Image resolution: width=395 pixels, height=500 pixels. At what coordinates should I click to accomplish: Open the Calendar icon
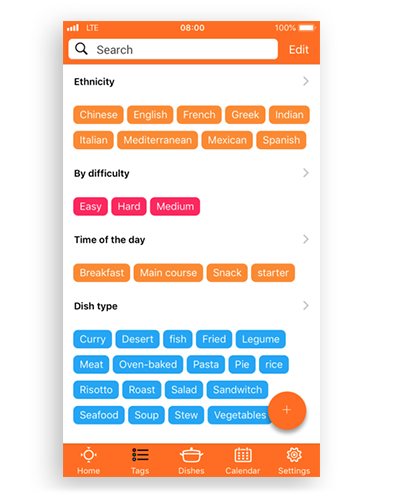click(x=243, y=455)
